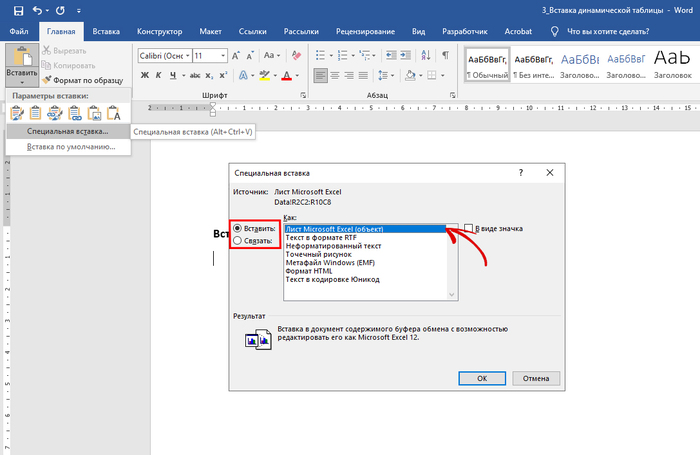This screenshot has height=455, width=700.
Task: Click the Save icon in the title bar
Action: coord(18,10)
